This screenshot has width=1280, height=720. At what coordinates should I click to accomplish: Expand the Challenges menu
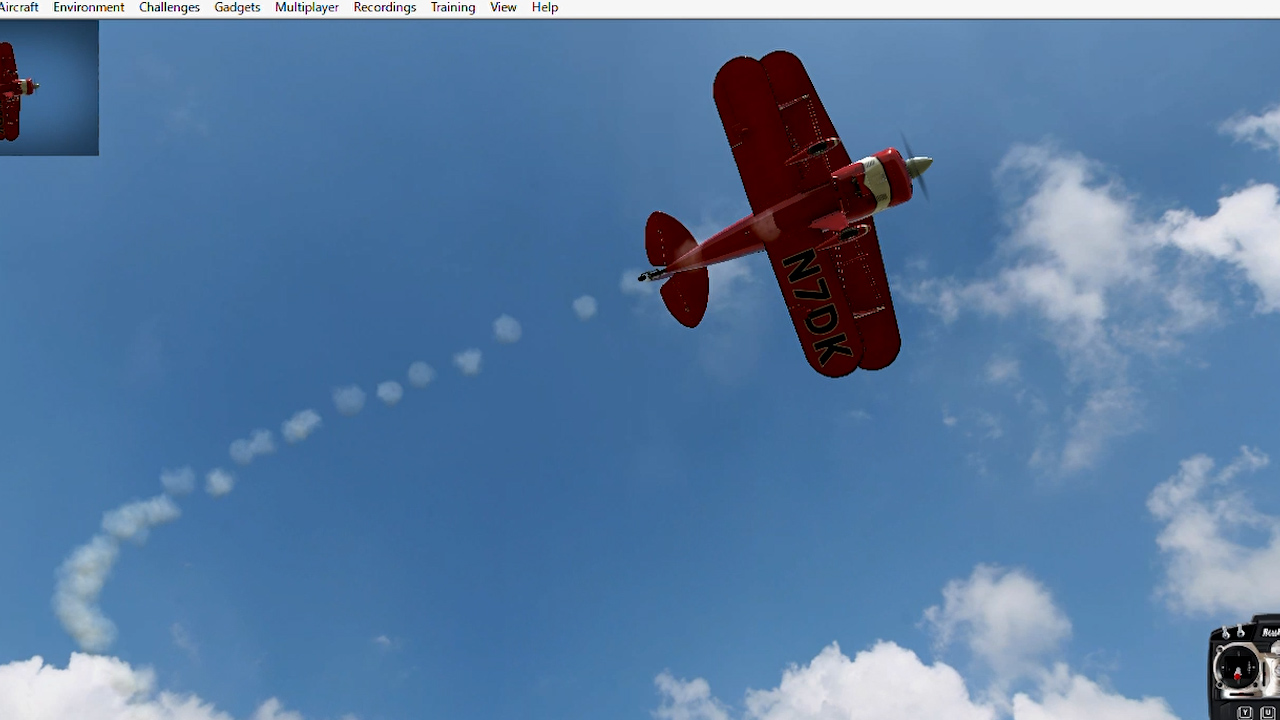click(x=169, y=8)
